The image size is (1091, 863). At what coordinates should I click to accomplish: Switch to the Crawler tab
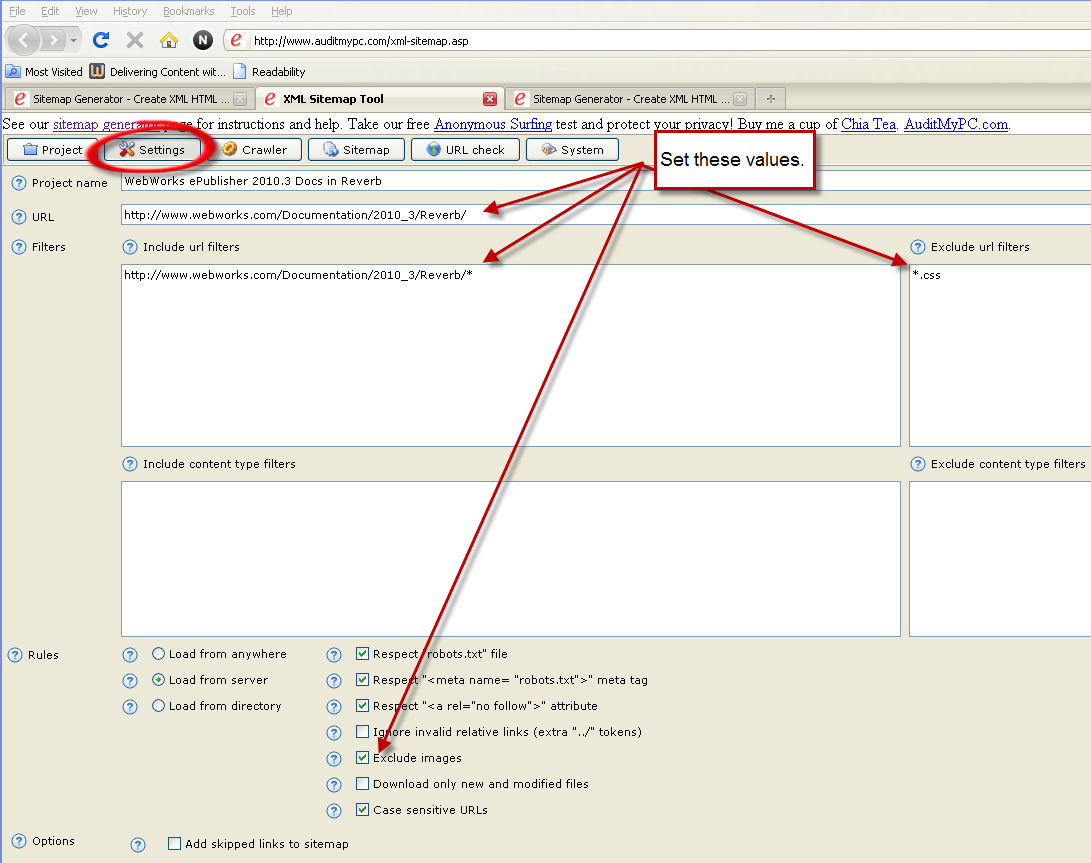click(254, 150)
